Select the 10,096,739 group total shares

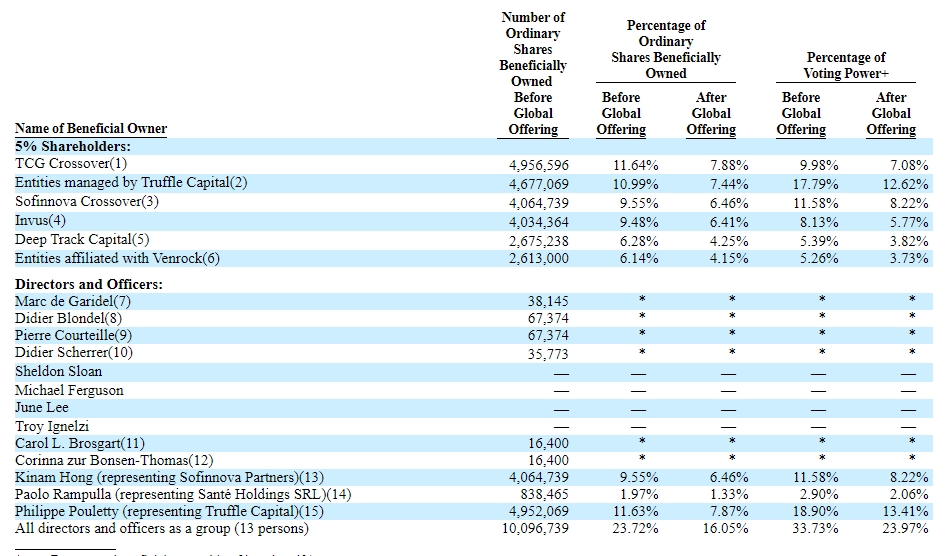(x=535, y=528)
